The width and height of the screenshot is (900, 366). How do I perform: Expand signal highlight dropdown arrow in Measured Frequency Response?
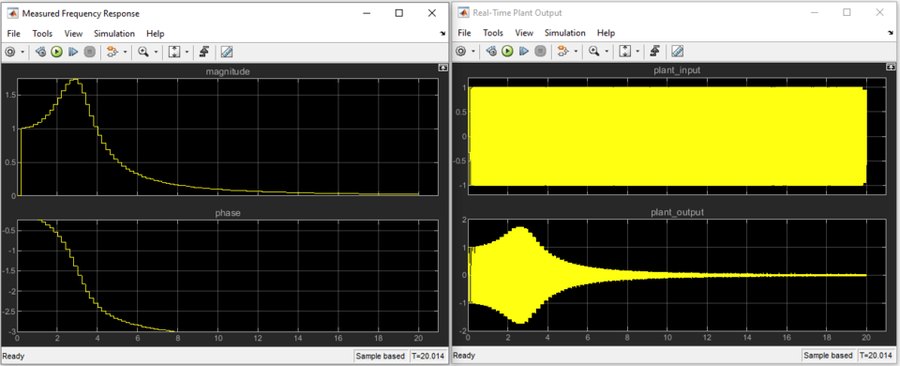(x=125, y=52)
